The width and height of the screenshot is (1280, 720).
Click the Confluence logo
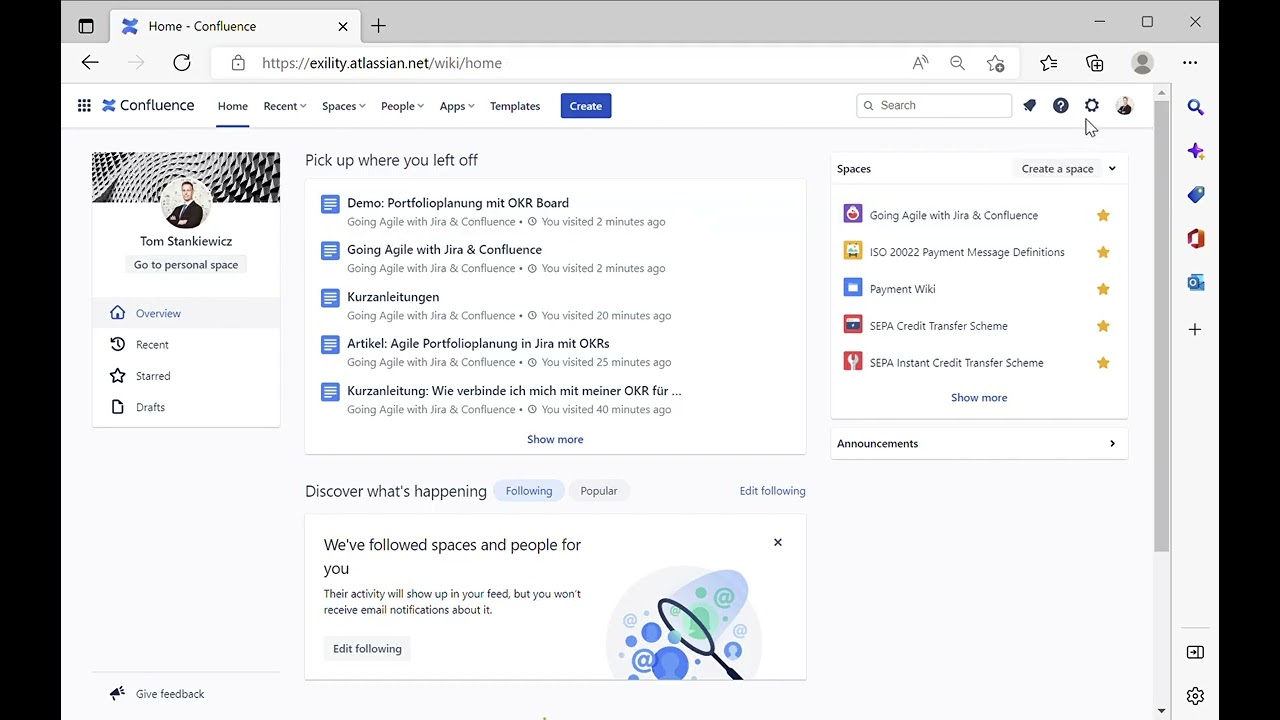(148, 106)
